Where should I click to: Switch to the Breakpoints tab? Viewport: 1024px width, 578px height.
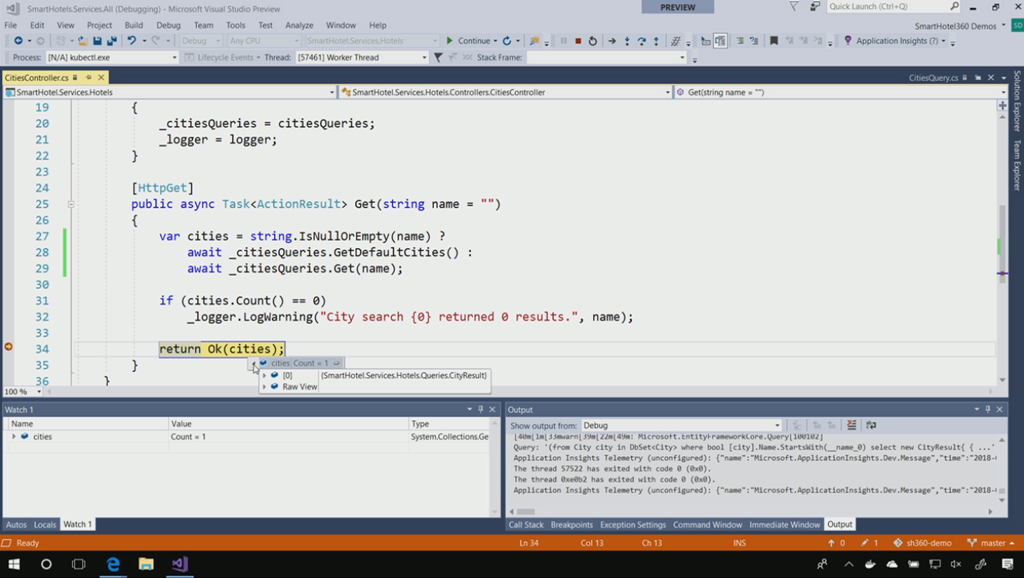[571, 524]
